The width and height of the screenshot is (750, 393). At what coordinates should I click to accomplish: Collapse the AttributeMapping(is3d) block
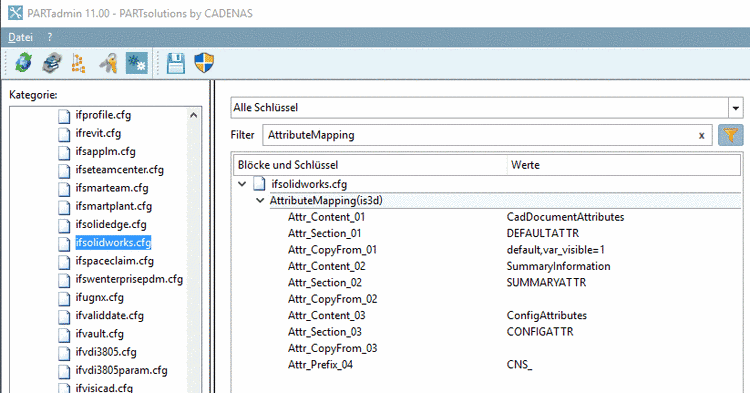(x=260, y=200)
